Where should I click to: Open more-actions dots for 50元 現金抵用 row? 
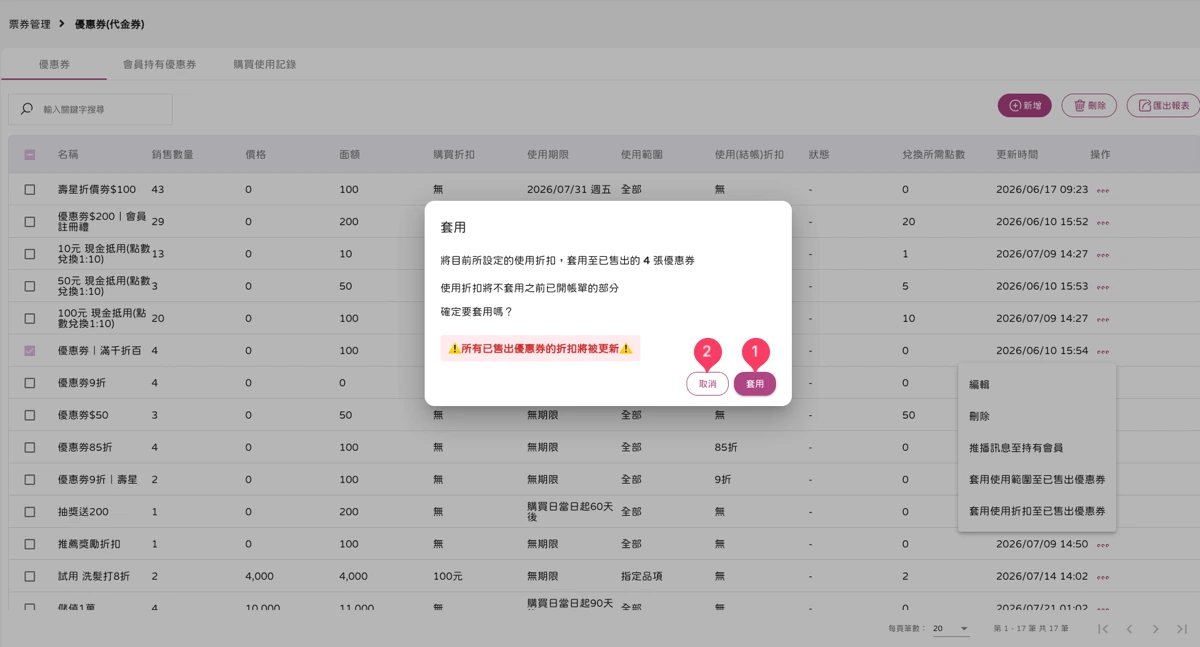coord(1102,287)
